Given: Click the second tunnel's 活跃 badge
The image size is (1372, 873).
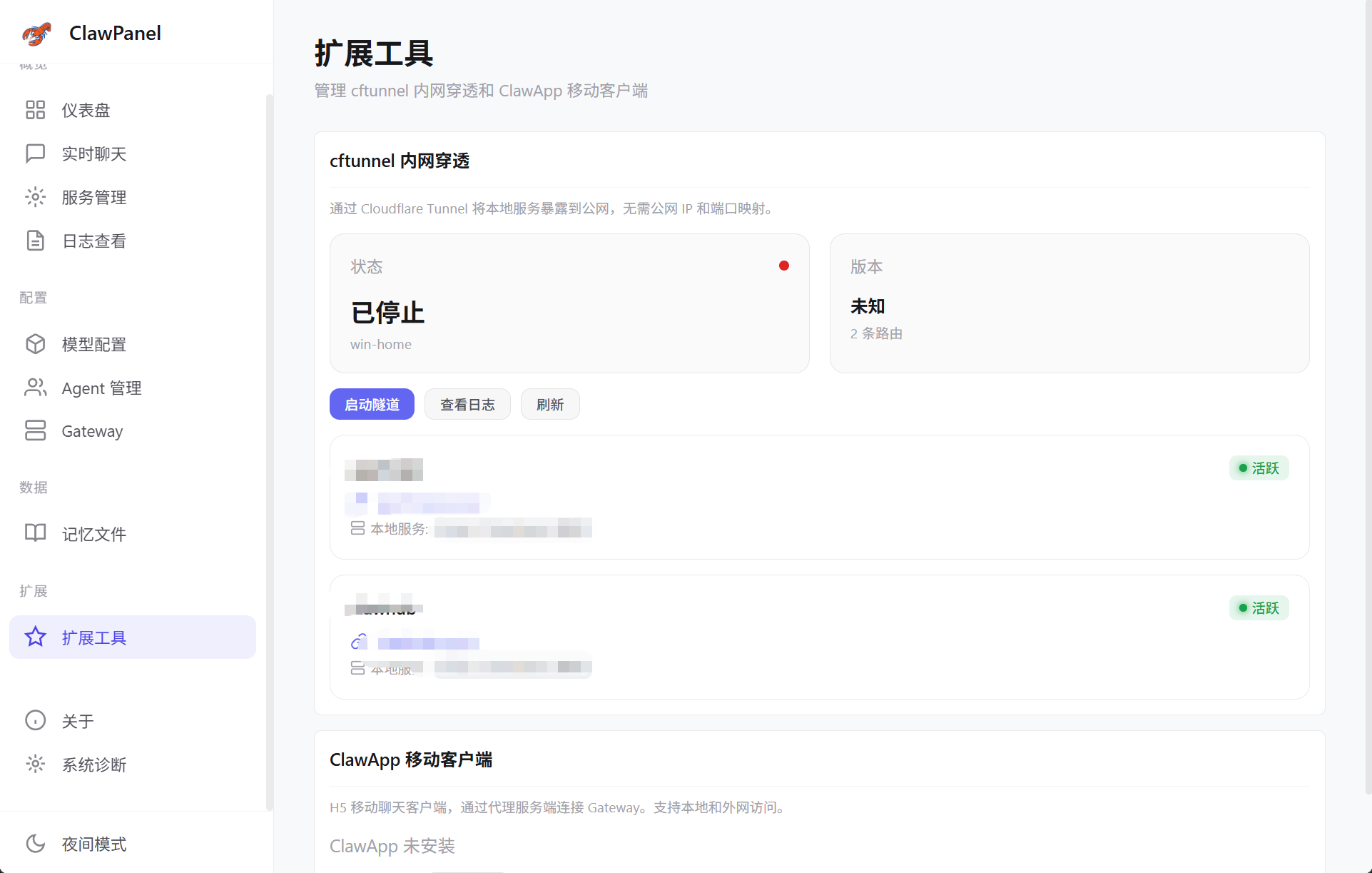Looking at the screenshot, I should (x=1258, y=607).
